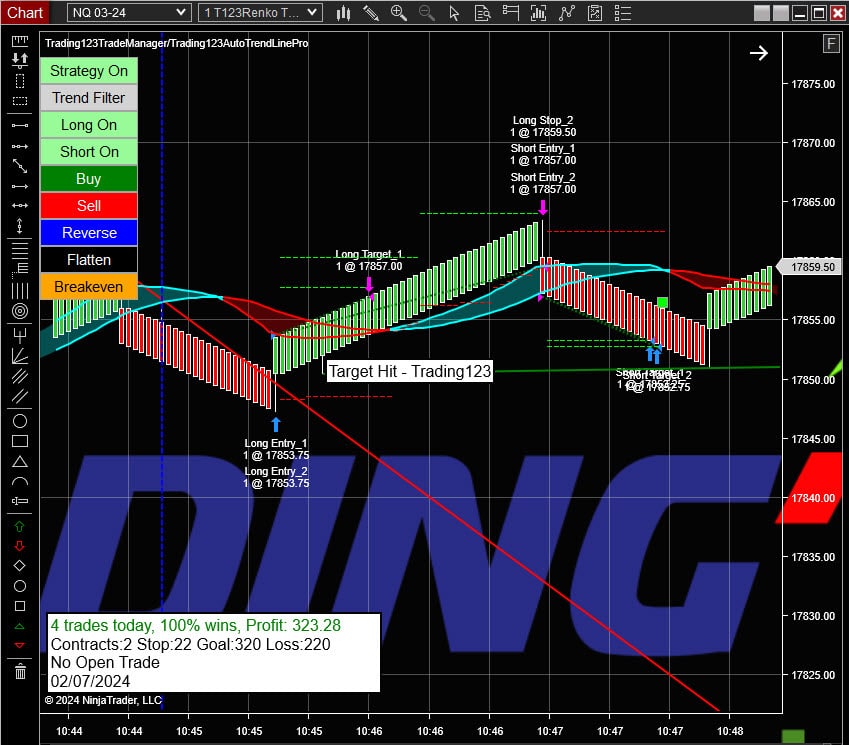Select the large Triangle shape tool
Image resolution: width=849 pixels, height=745 pixels.
point(20,461)
